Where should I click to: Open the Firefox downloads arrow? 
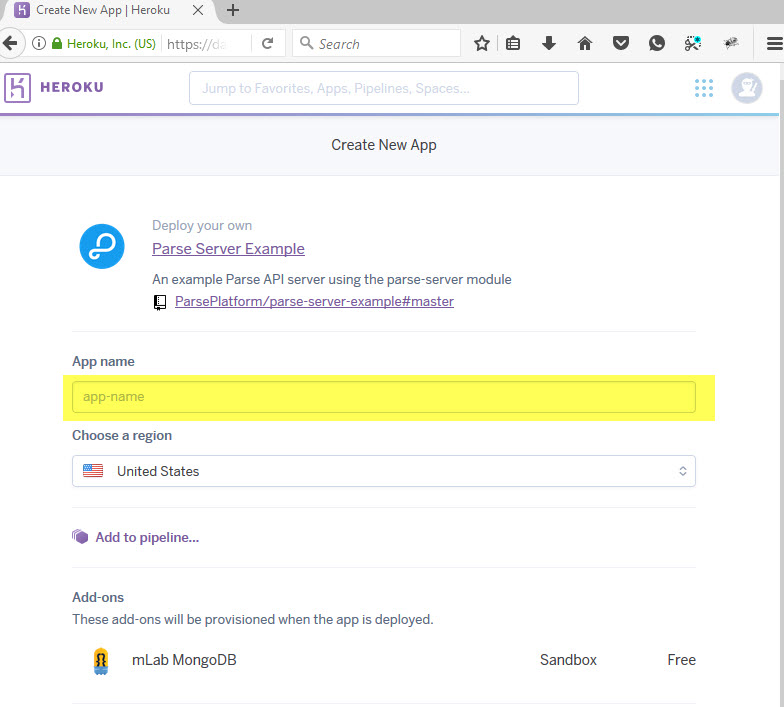click(548, 44)
